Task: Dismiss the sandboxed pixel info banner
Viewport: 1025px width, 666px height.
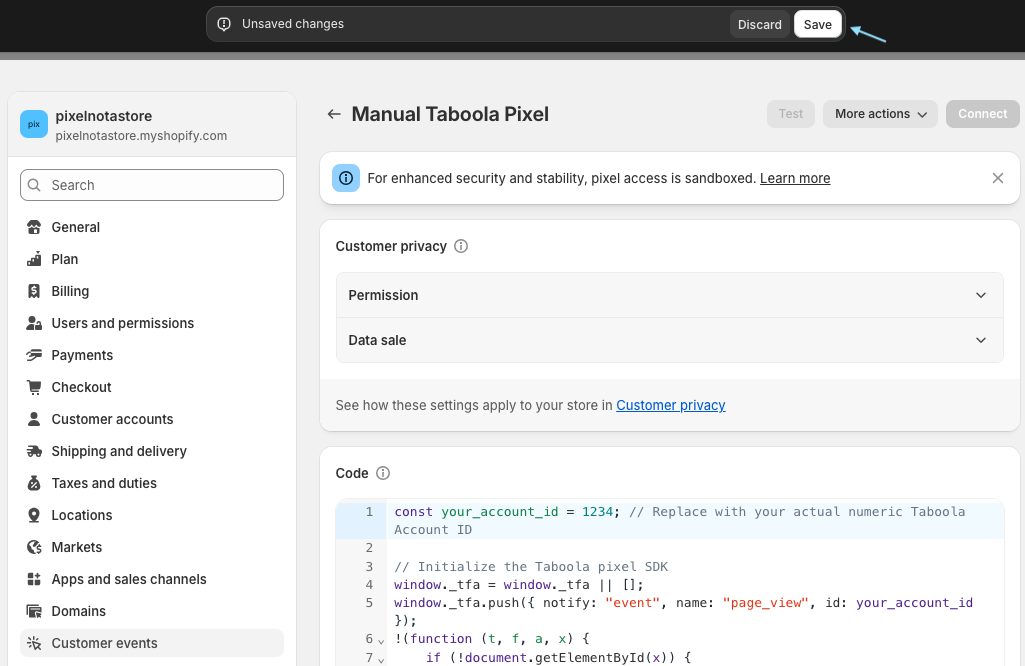Action: (998, 178)
